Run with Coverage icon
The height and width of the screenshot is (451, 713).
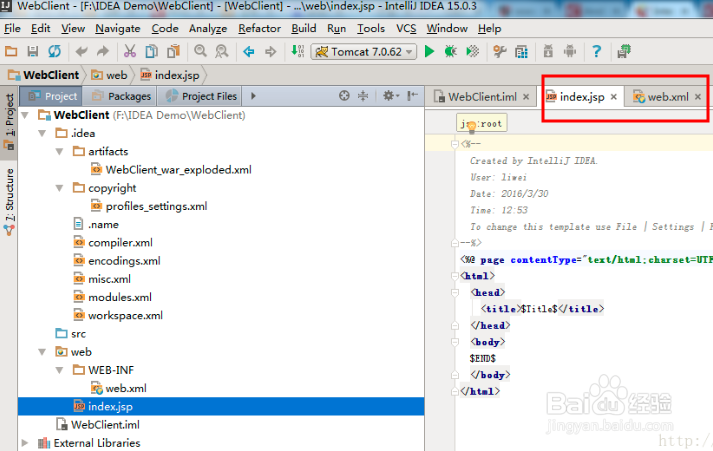(x=472, y=51)
